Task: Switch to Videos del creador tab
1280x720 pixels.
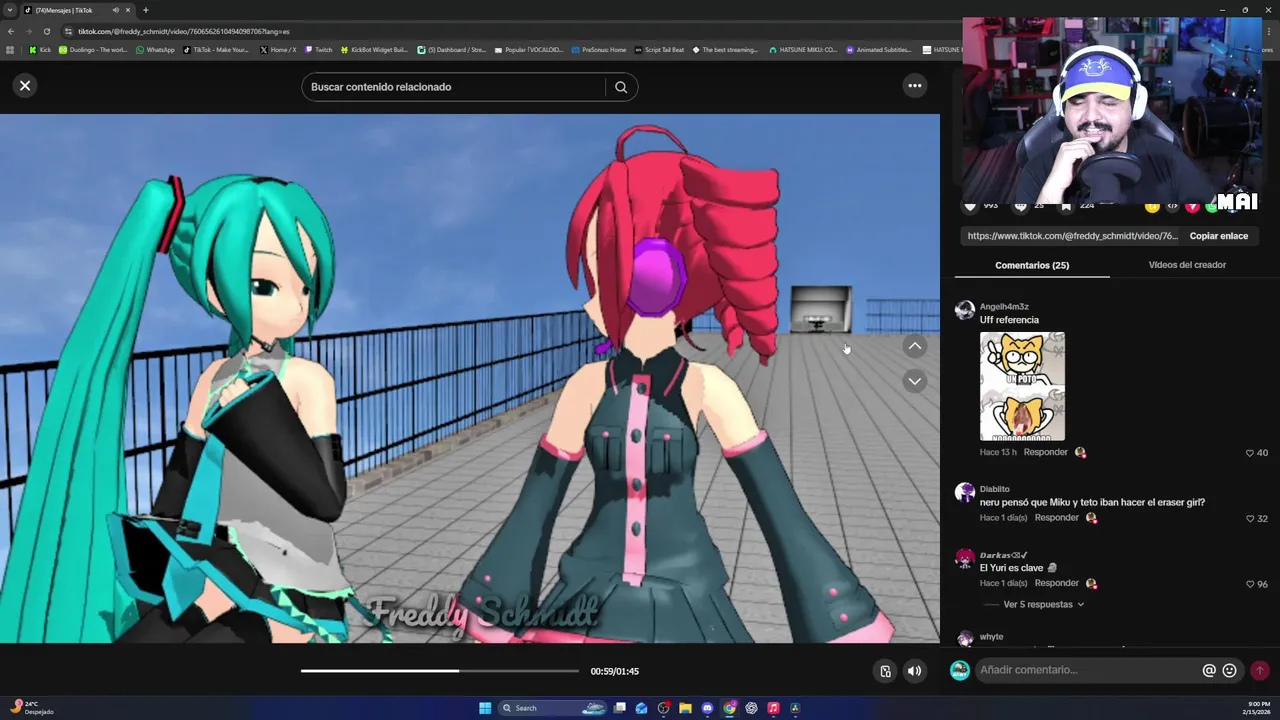Action: [1187, 265]
